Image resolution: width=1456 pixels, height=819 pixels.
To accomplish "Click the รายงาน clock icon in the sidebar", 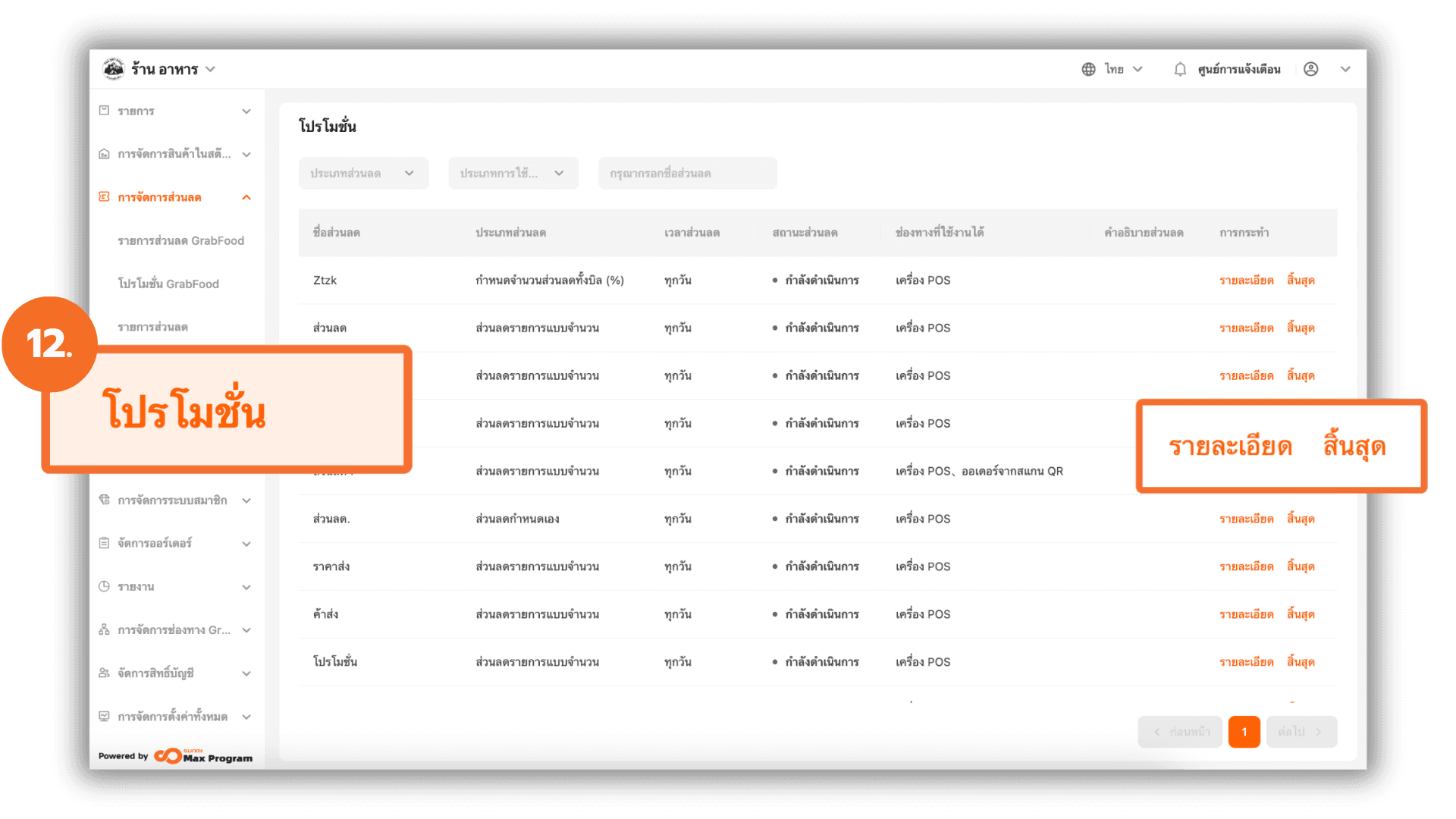I will (104, 586).
